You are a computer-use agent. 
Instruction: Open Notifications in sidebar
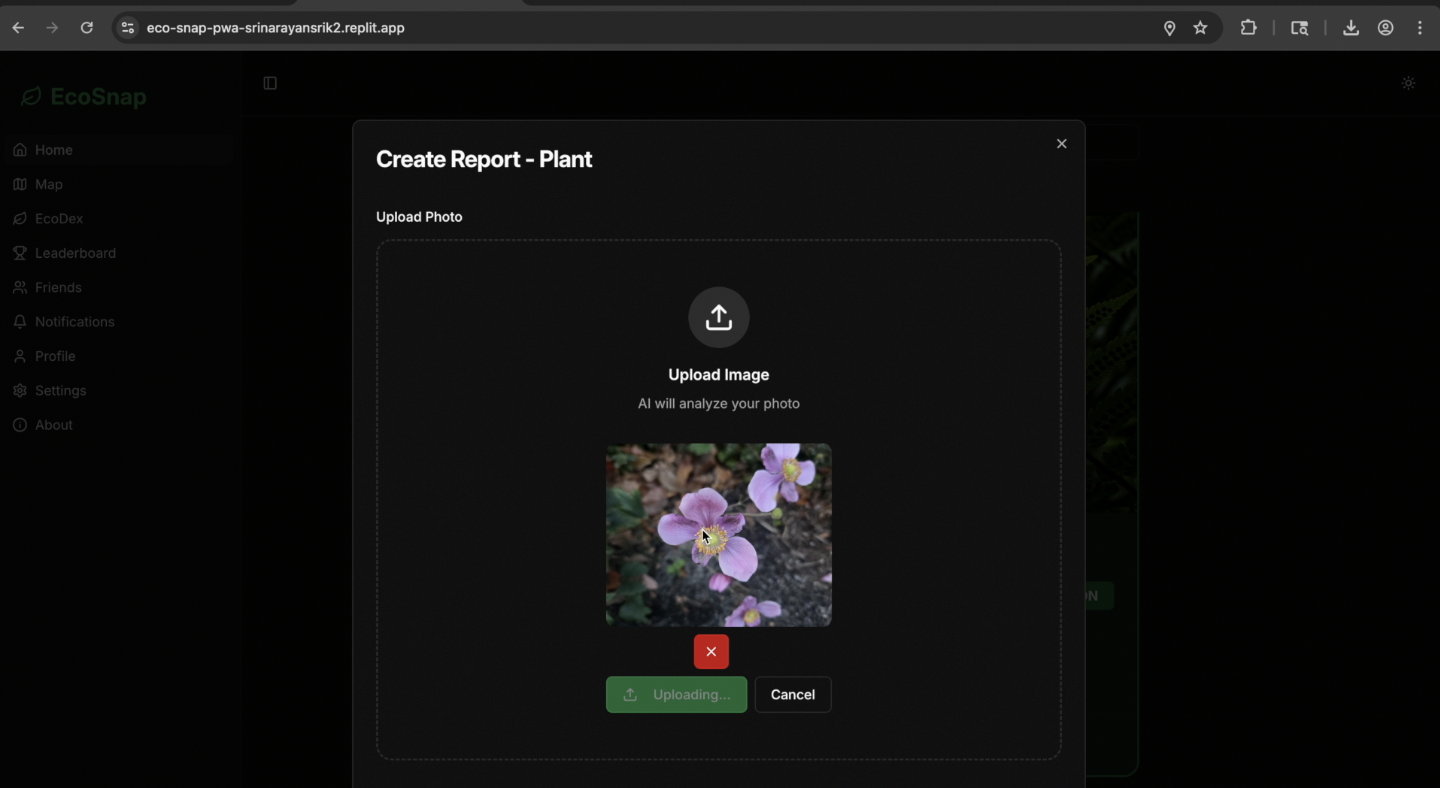[x=118, y=321]
